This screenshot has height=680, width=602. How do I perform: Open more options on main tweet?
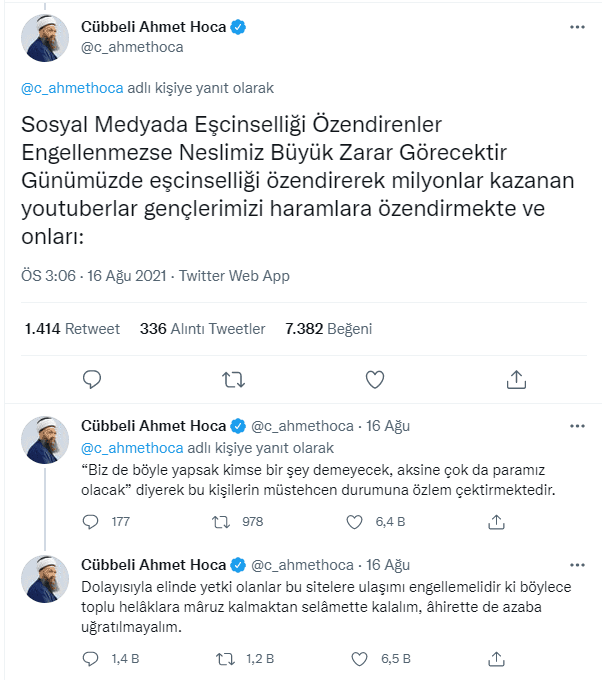tap(577, 27)
